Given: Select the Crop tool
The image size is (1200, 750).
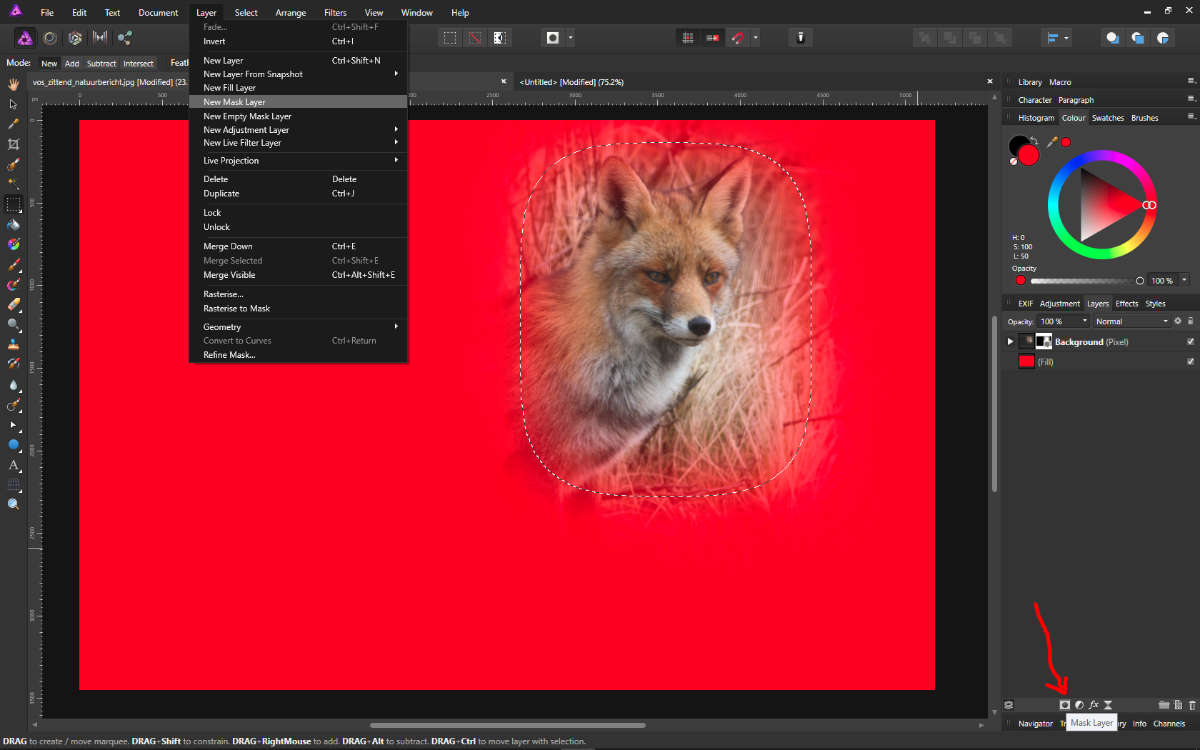Looking at the screenshot, I should pyautogui.click(x=14, y=143).
